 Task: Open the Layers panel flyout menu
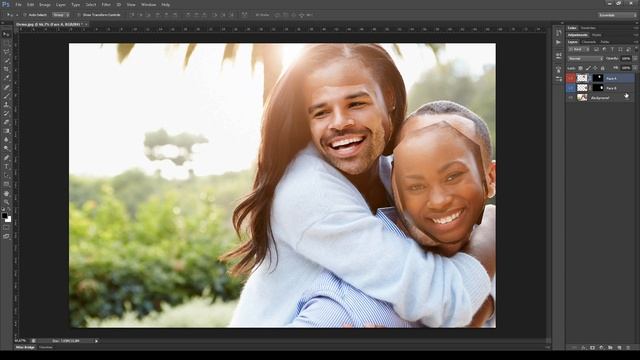coord(636,42)
